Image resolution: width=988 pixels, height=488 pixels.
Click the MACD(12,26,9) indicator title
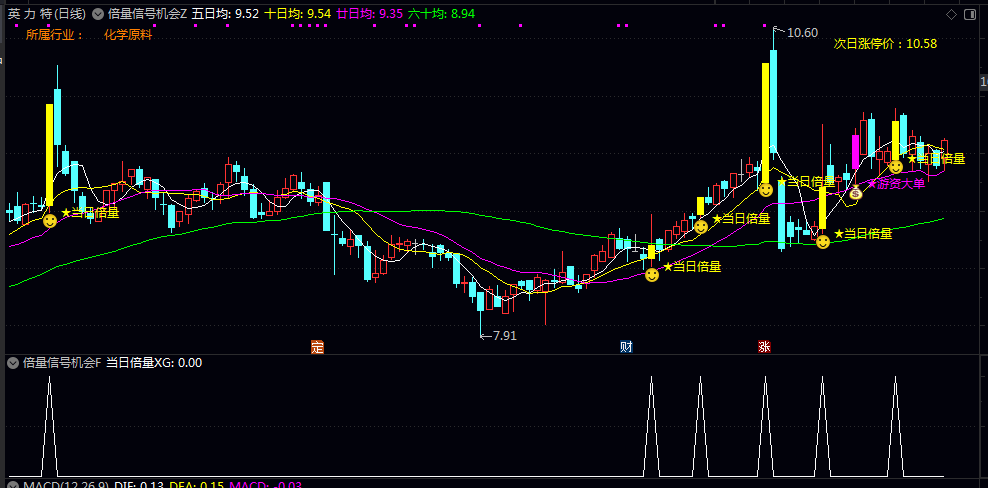[x=66, y=485]
